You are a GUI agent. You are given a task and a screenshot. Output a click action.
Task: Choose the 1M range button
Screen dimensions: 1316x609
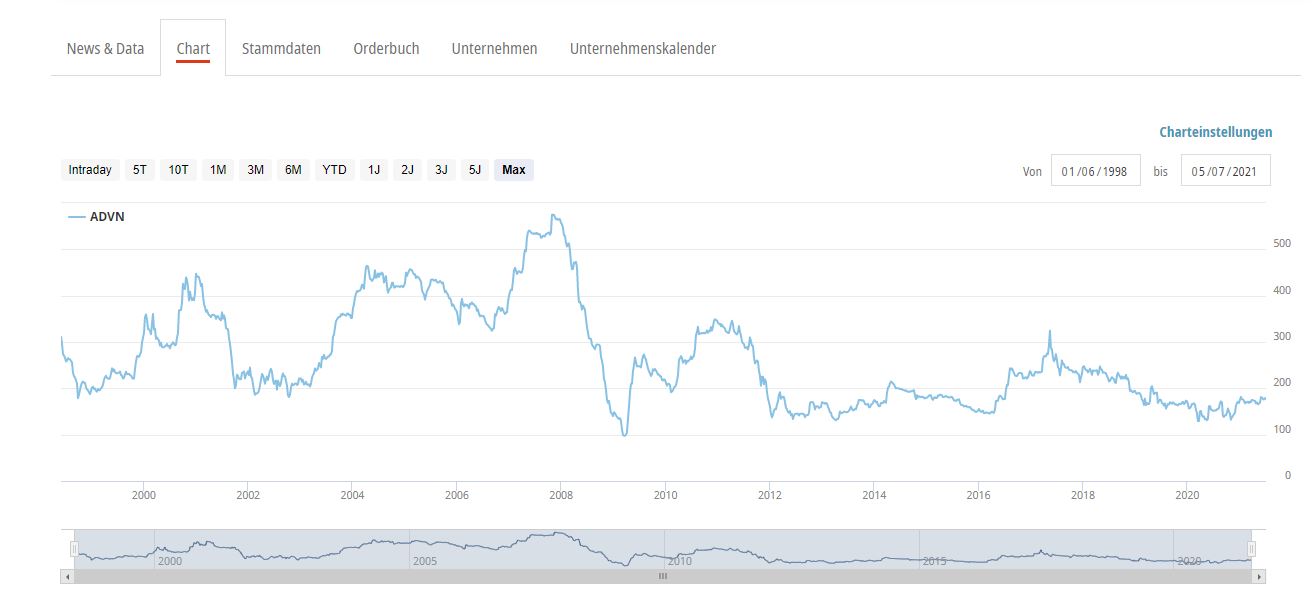(x=218, y=170)
